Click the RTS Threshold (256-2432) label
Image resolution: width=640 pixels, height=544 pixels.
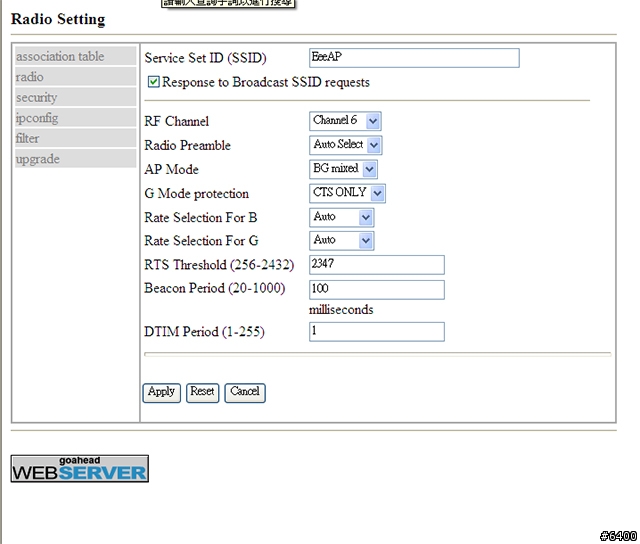pos(219,265)
